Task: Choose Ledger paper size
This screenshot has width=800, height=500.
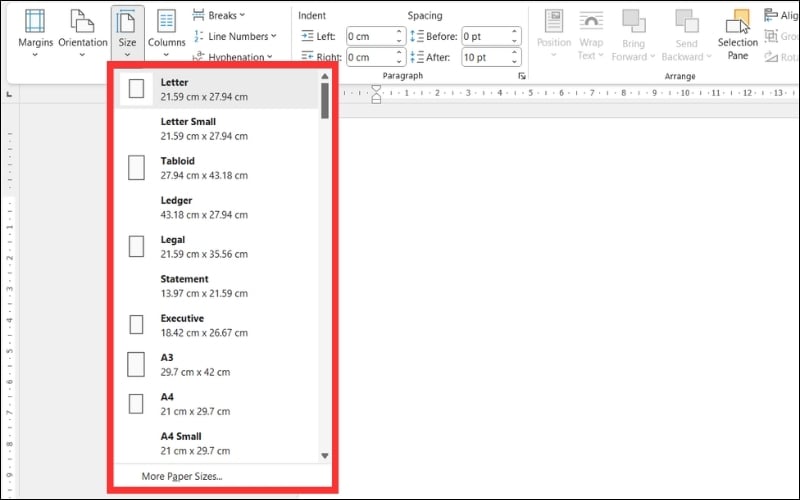Action: click(218, 207)
